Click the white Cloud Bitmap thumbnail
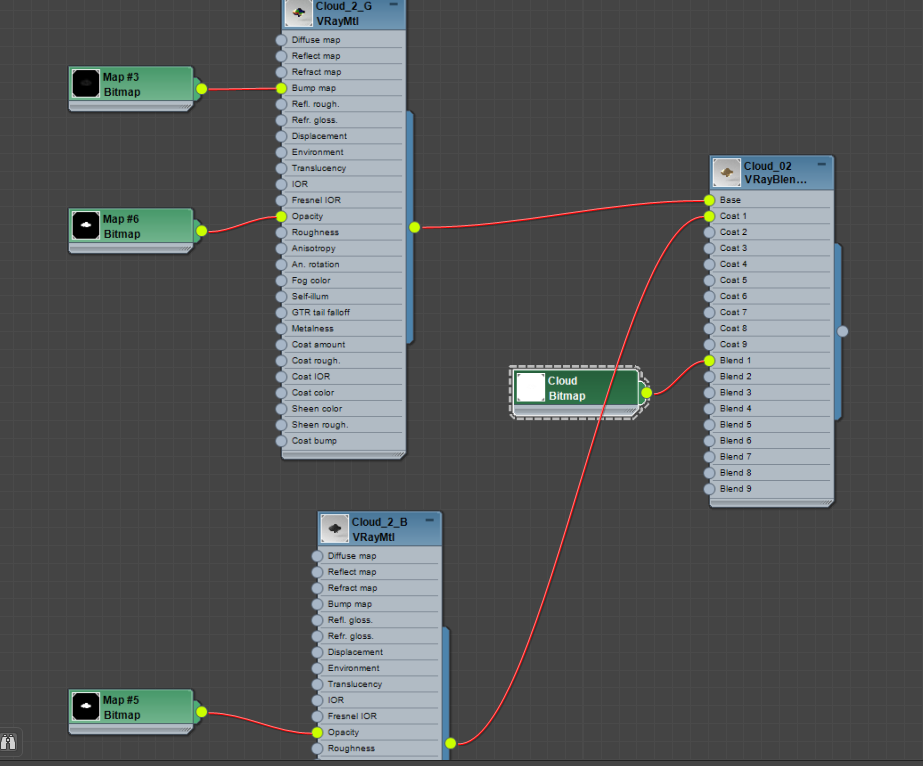This screenshot has width=923, height=766. (x=530, y=387)
